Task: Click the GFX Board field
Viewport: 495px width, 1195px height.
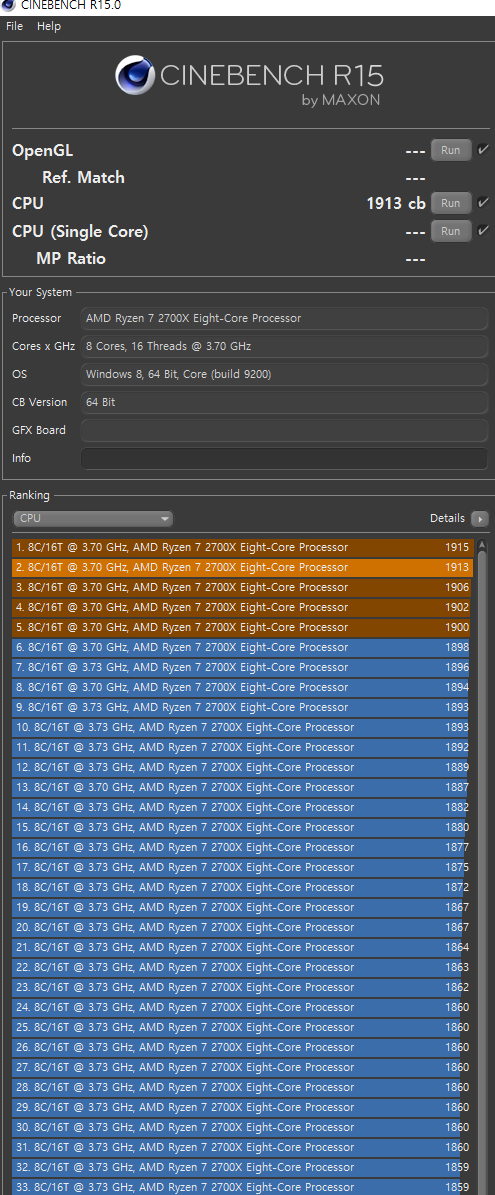Action: 284,431
